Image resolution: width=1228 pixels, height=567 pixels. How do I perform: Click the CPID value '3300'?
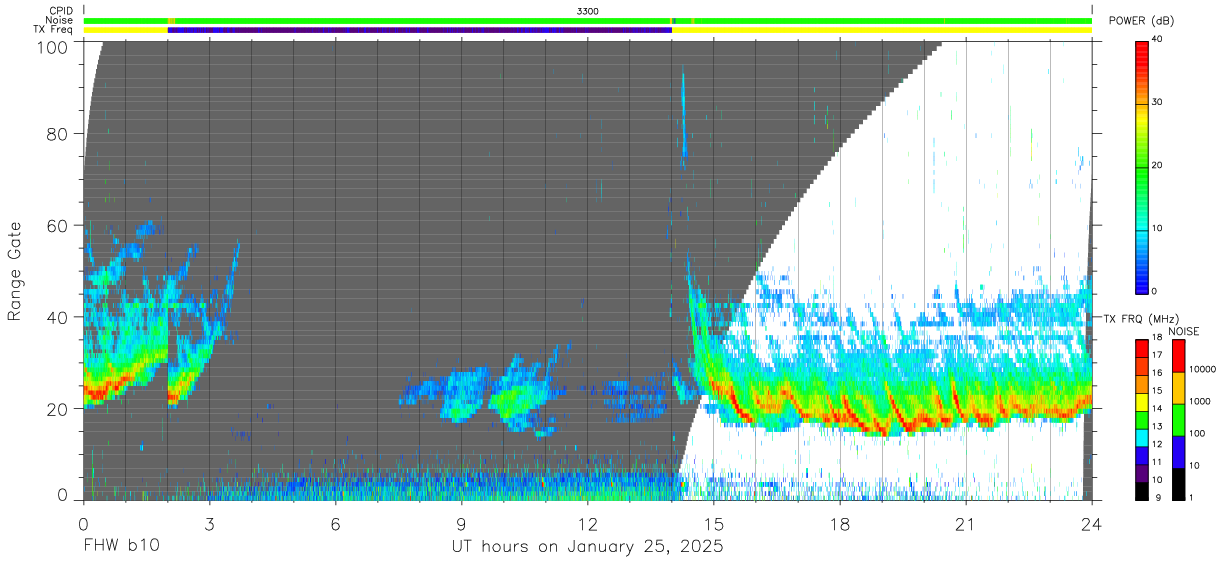click(588, 11)
